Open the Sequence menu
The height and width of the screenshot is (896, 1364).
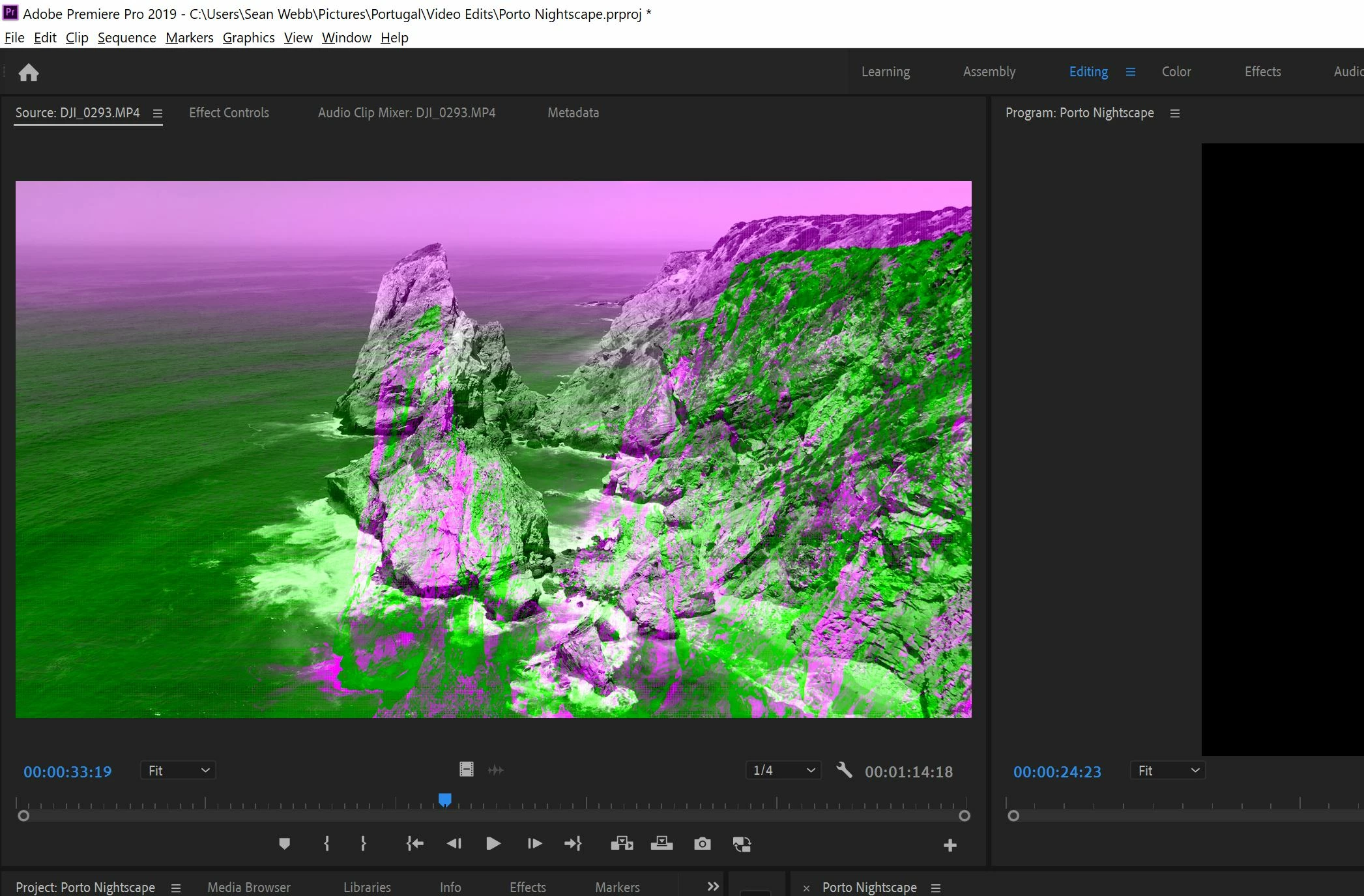tap(126, 38)
